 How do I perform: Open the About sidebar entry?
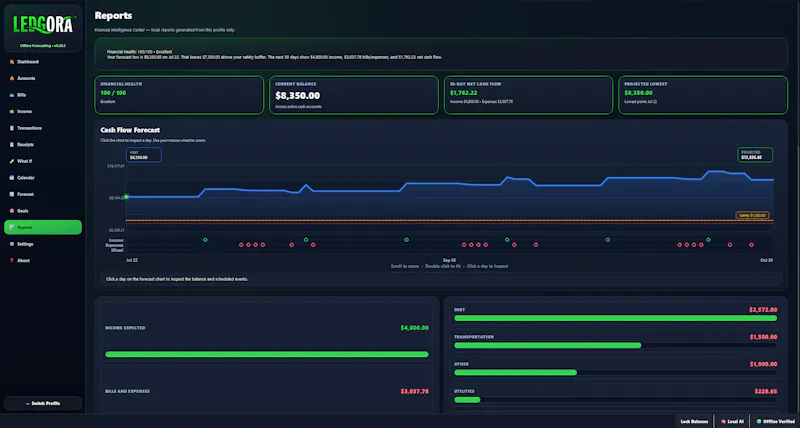[43, 261]
